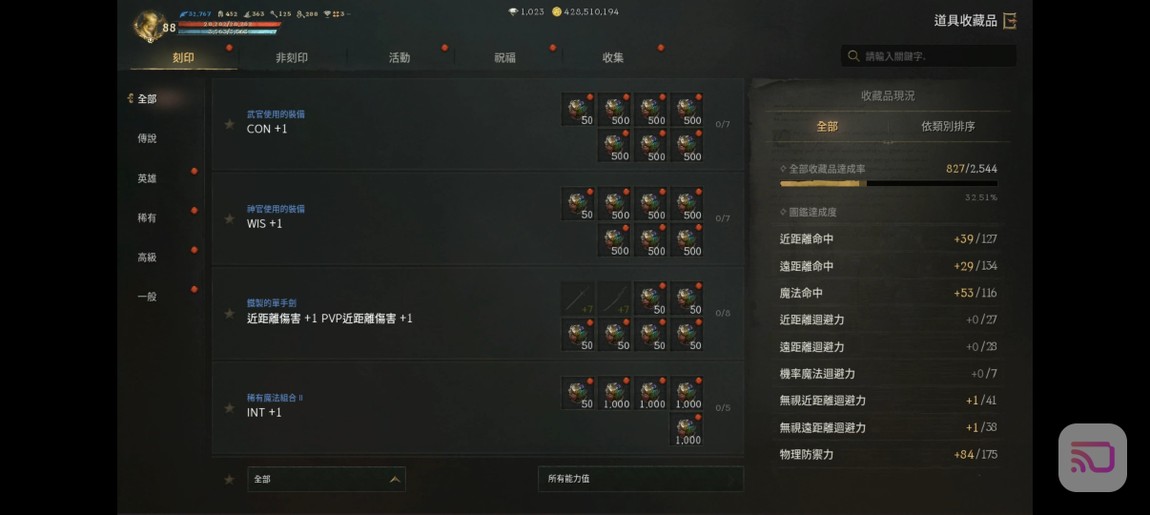Tap the screen cast floating icon
The height and width of the screenshot is (515, 1150).
pyautogui.click(x=1092, y=457)
